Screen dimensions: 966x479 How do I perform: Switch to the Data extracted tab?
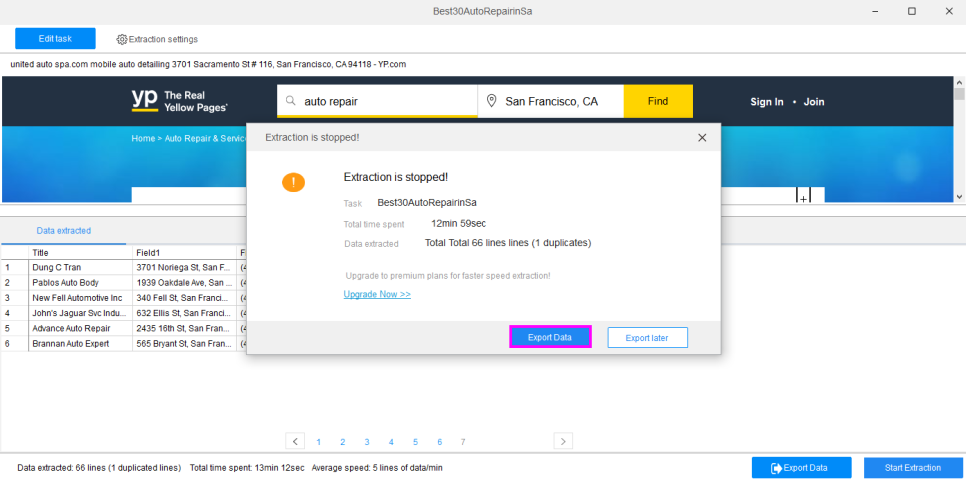coord(63,231)
